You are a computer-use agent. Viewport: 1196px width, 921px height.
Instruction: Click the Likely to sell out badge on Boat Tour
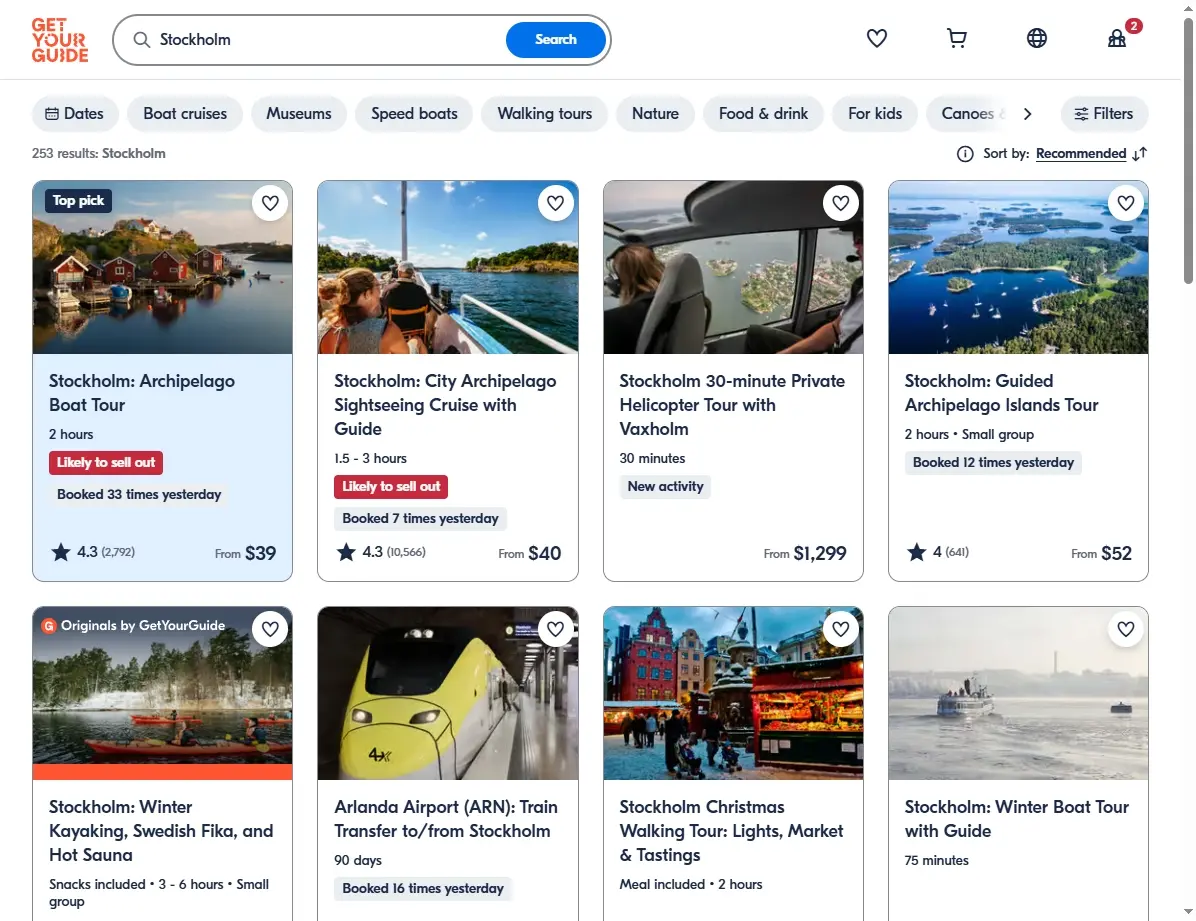[106, 462]
